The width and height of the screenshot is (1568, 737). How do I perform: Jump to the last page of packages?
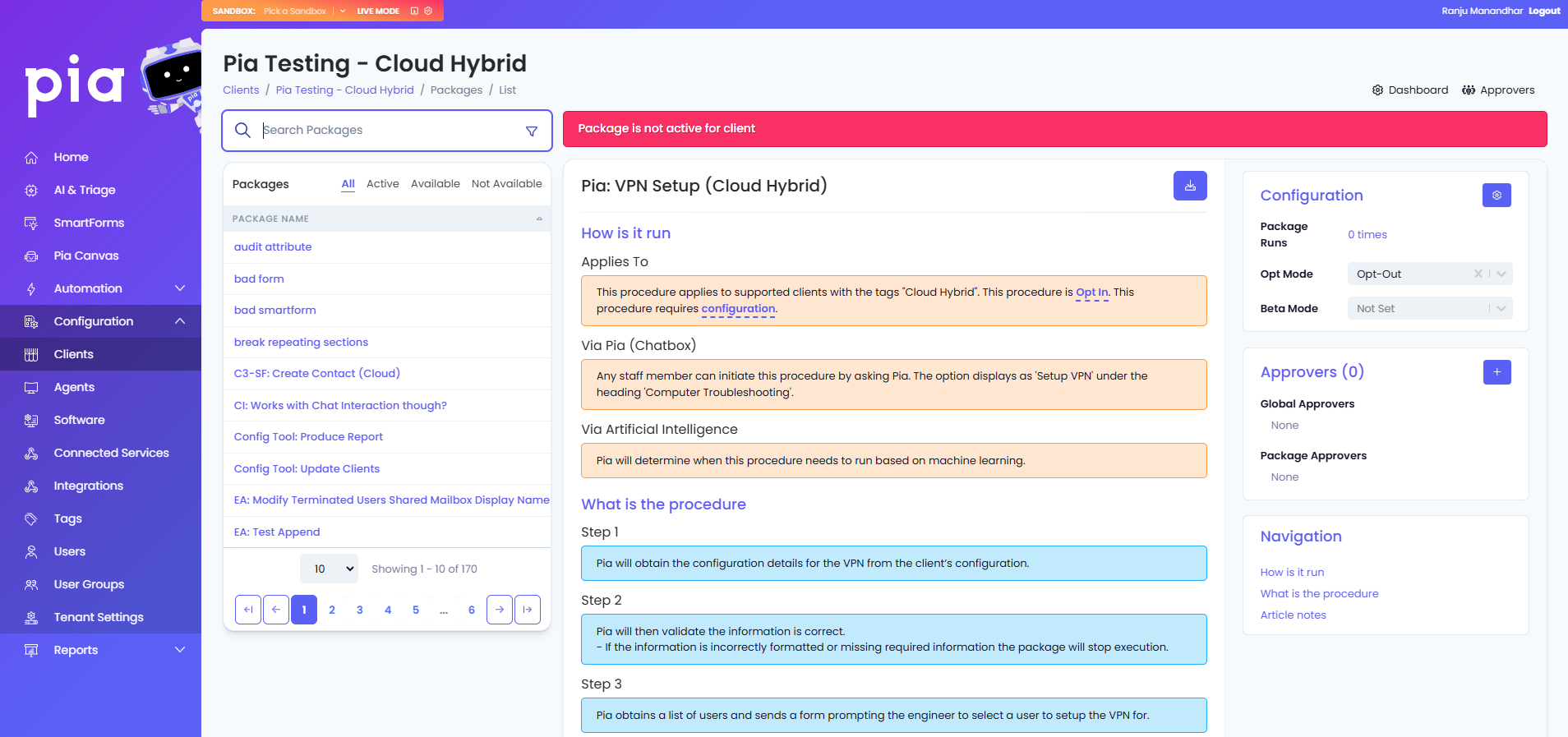coord(528,610)
